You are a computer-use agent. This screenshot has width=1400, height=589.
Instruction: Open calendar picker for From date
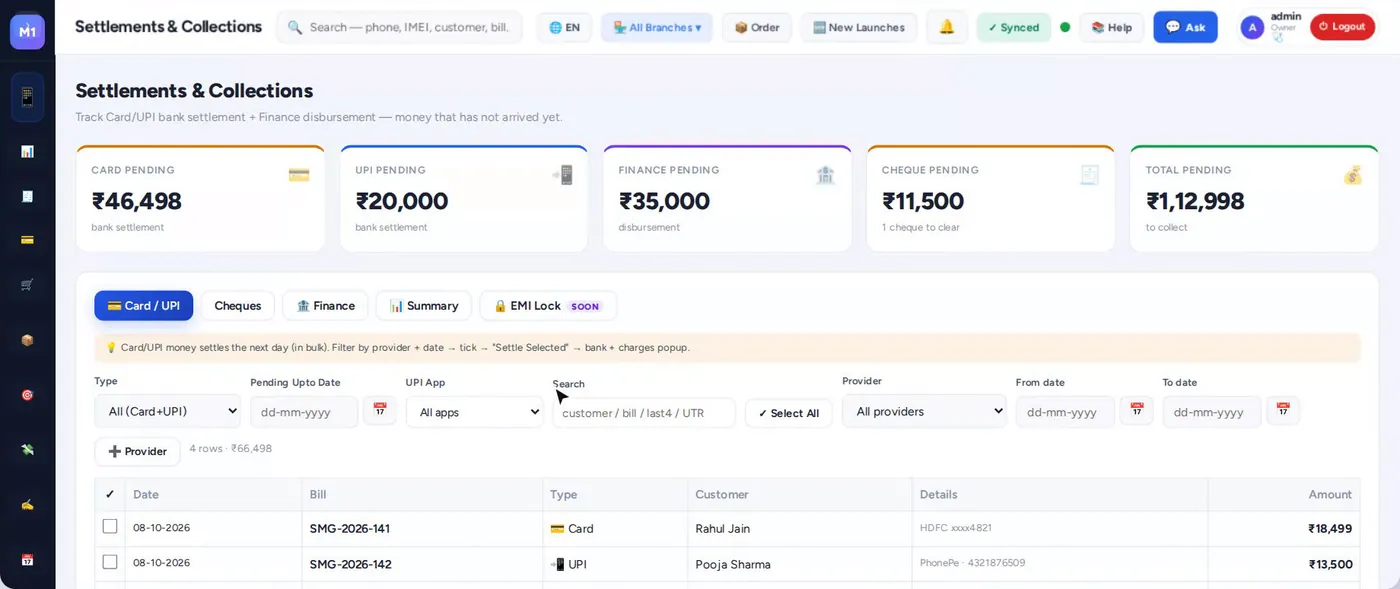click(1136, 411)
